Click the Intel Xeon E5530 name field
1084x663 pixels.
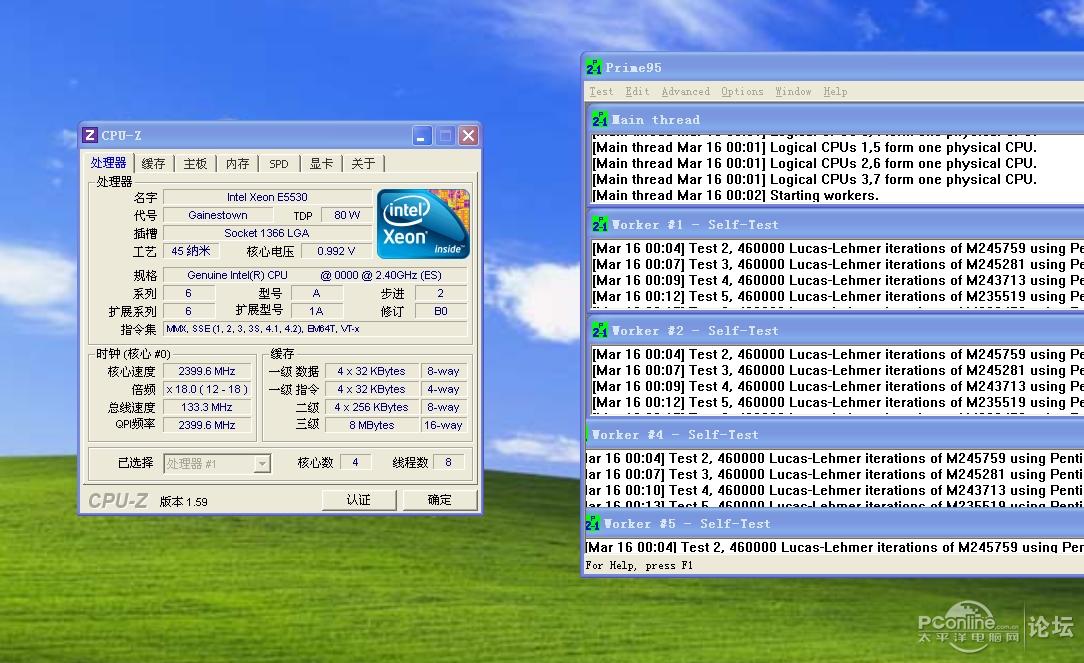point(267,197)
